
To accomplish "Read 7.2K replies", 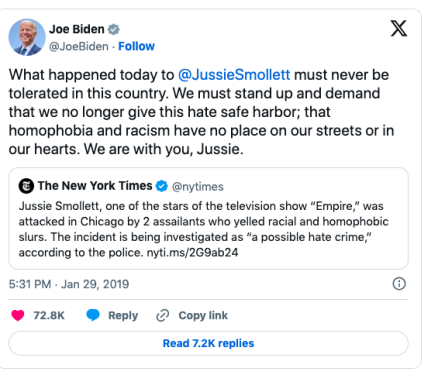I will tap(208, 343).
